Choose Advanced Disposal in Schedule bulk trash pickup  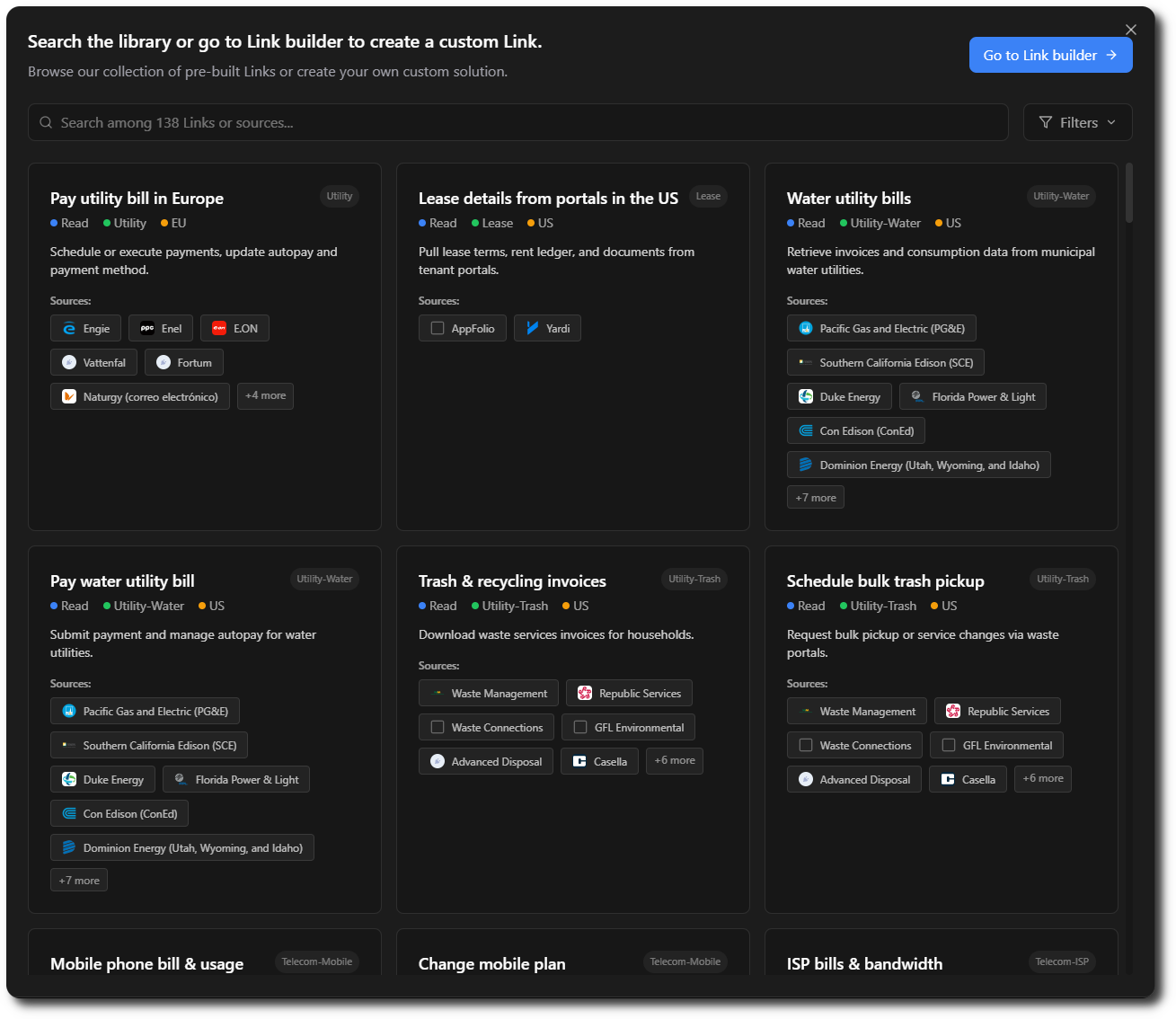tap(854, 780)
